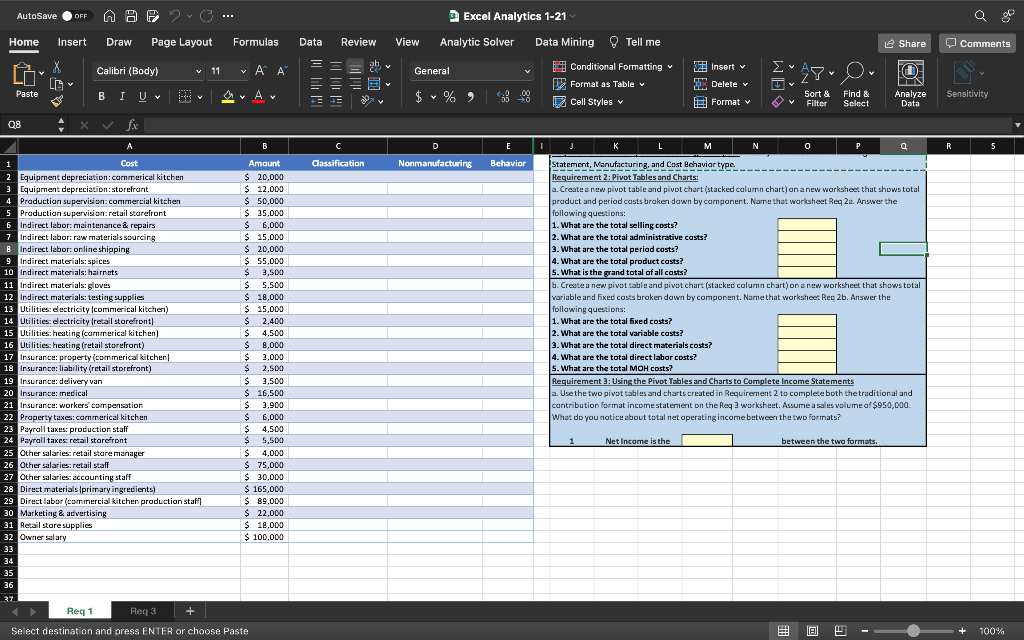1024x640 pixels.
Task: Toggle bold formatting
Action: pos(101,96)
